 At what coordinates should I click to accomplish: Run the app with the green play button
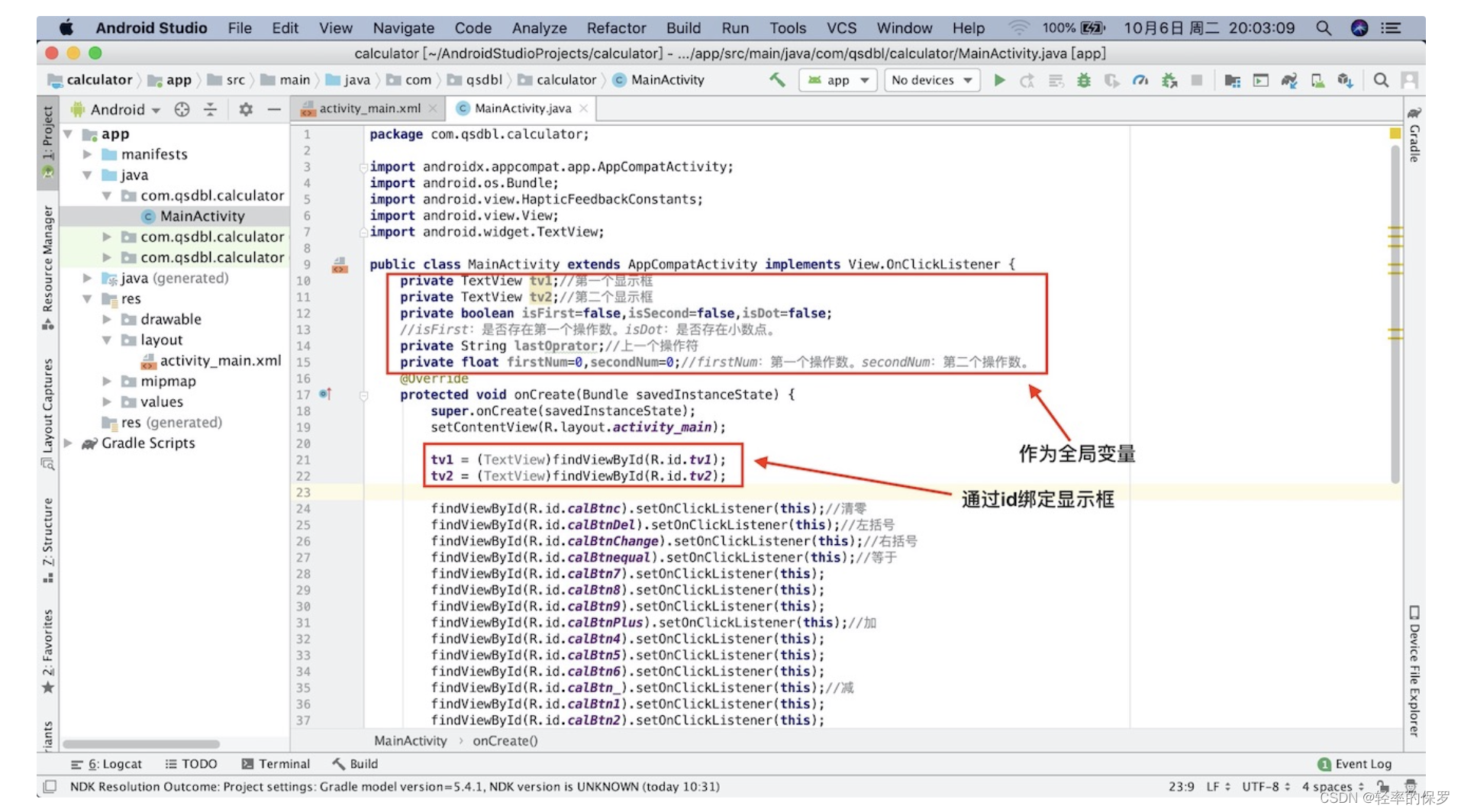[999, 80]
